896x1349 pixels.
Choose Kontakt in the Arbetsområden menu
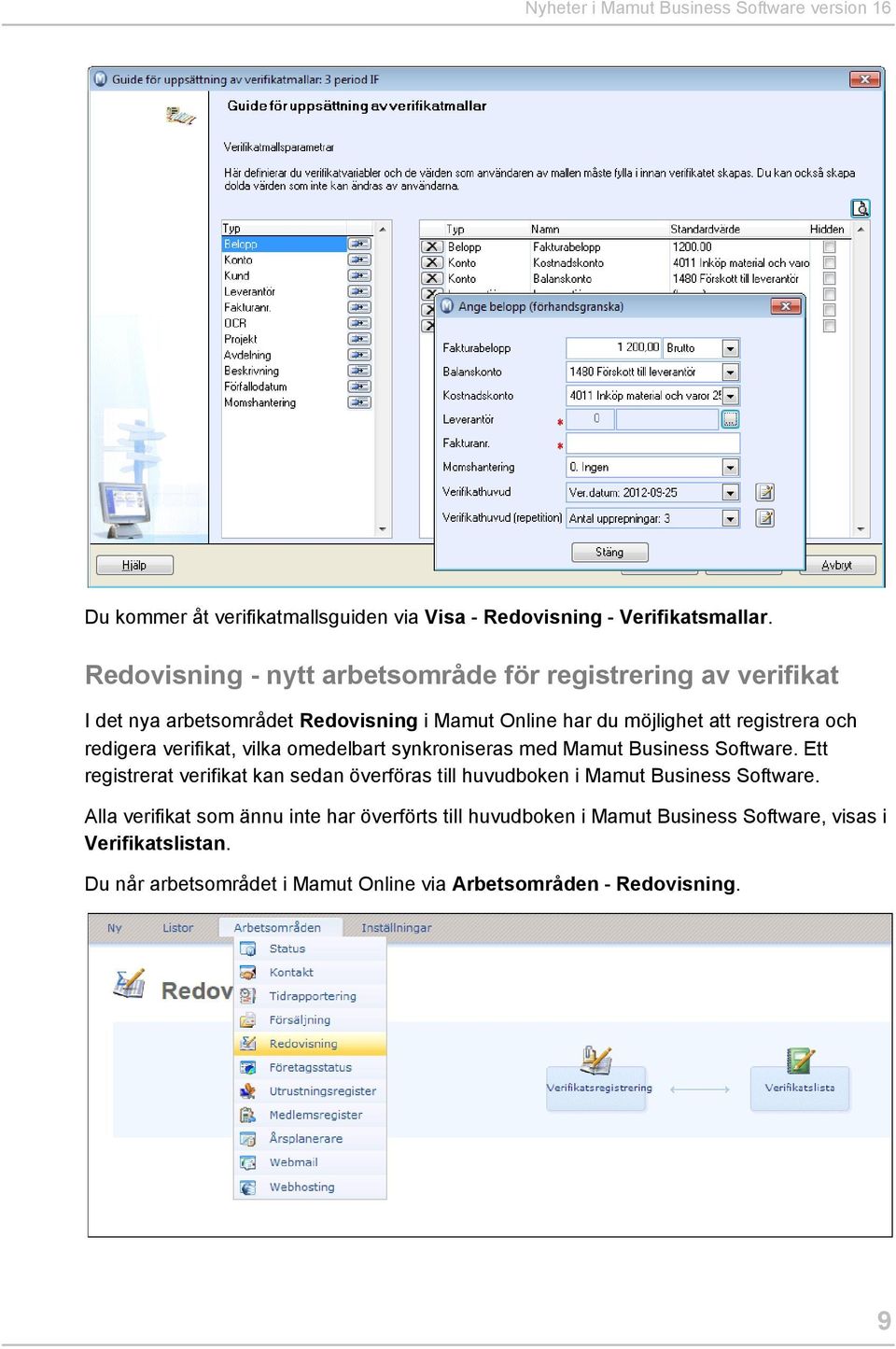pyautogui.click(x=310, y=973)
